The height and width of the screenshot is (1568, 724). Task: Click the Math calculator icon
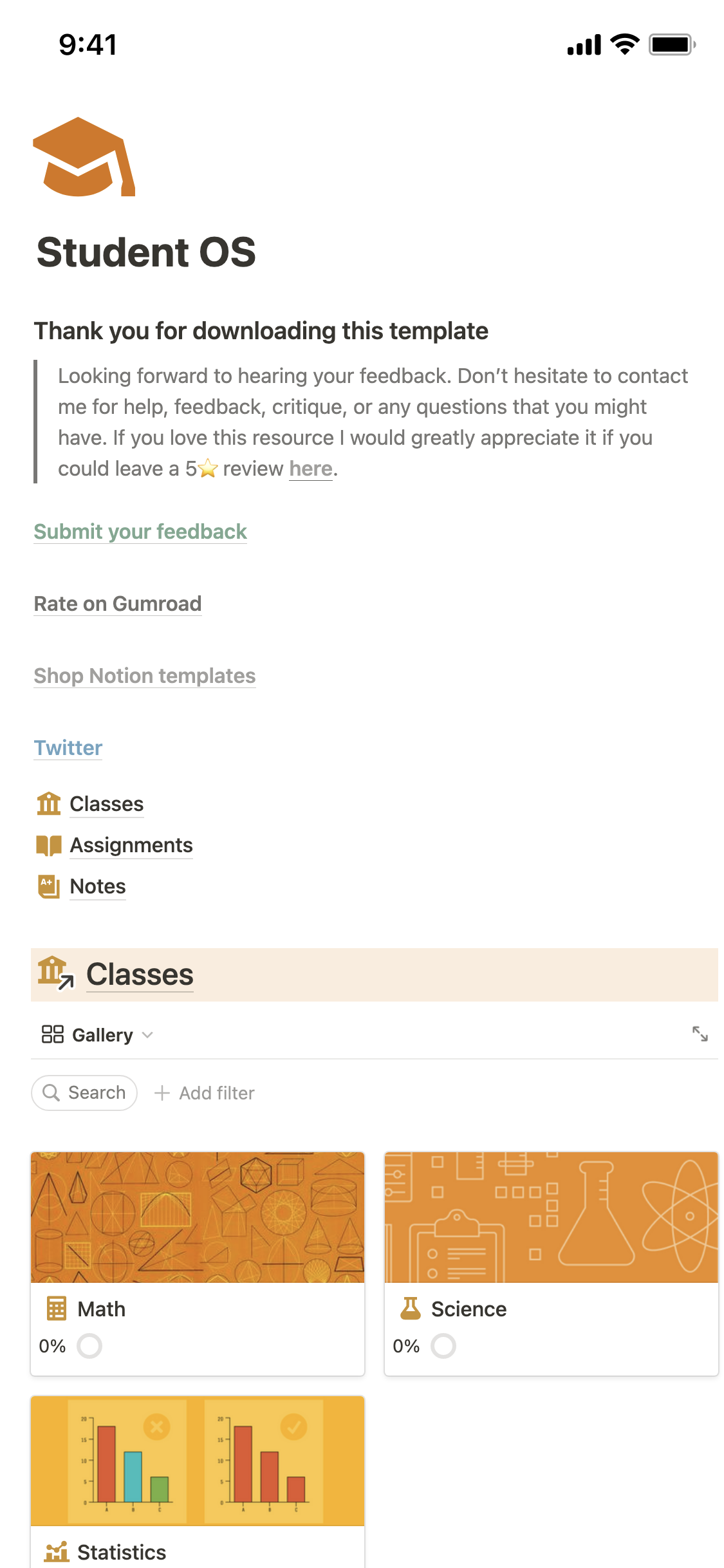tap(57, 1309)
